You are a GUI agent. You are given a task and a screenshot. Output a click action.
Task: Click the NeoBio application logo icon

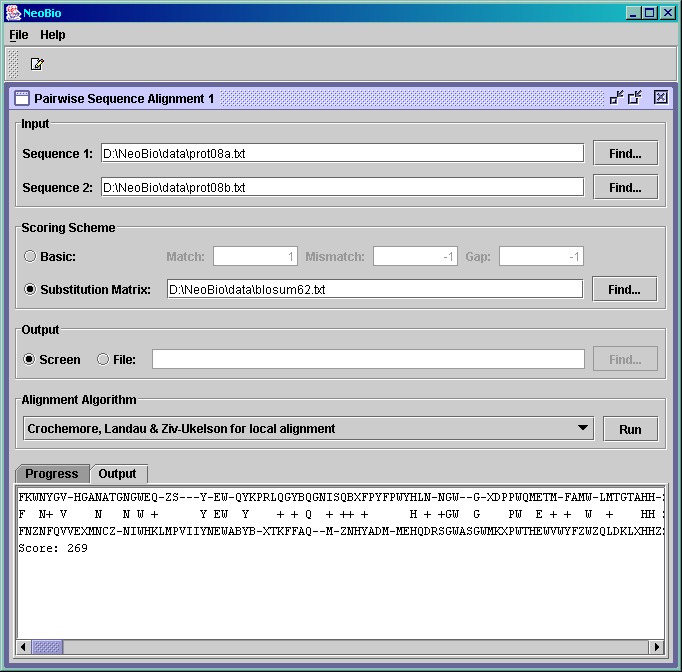coord(13,13)
